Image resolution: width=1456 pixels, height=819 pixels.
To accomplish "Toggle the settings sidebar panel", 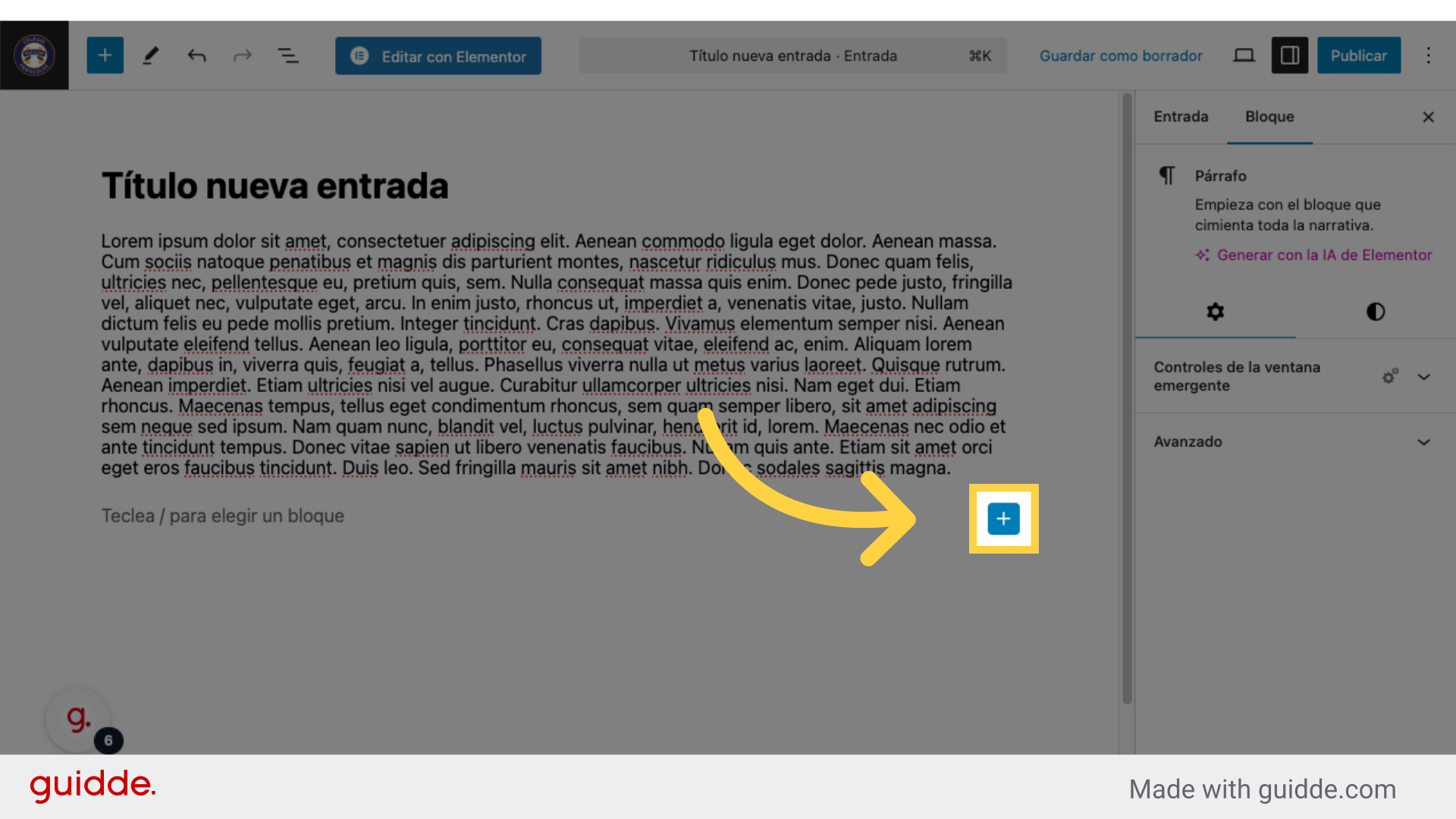I will coord(1290,55).
